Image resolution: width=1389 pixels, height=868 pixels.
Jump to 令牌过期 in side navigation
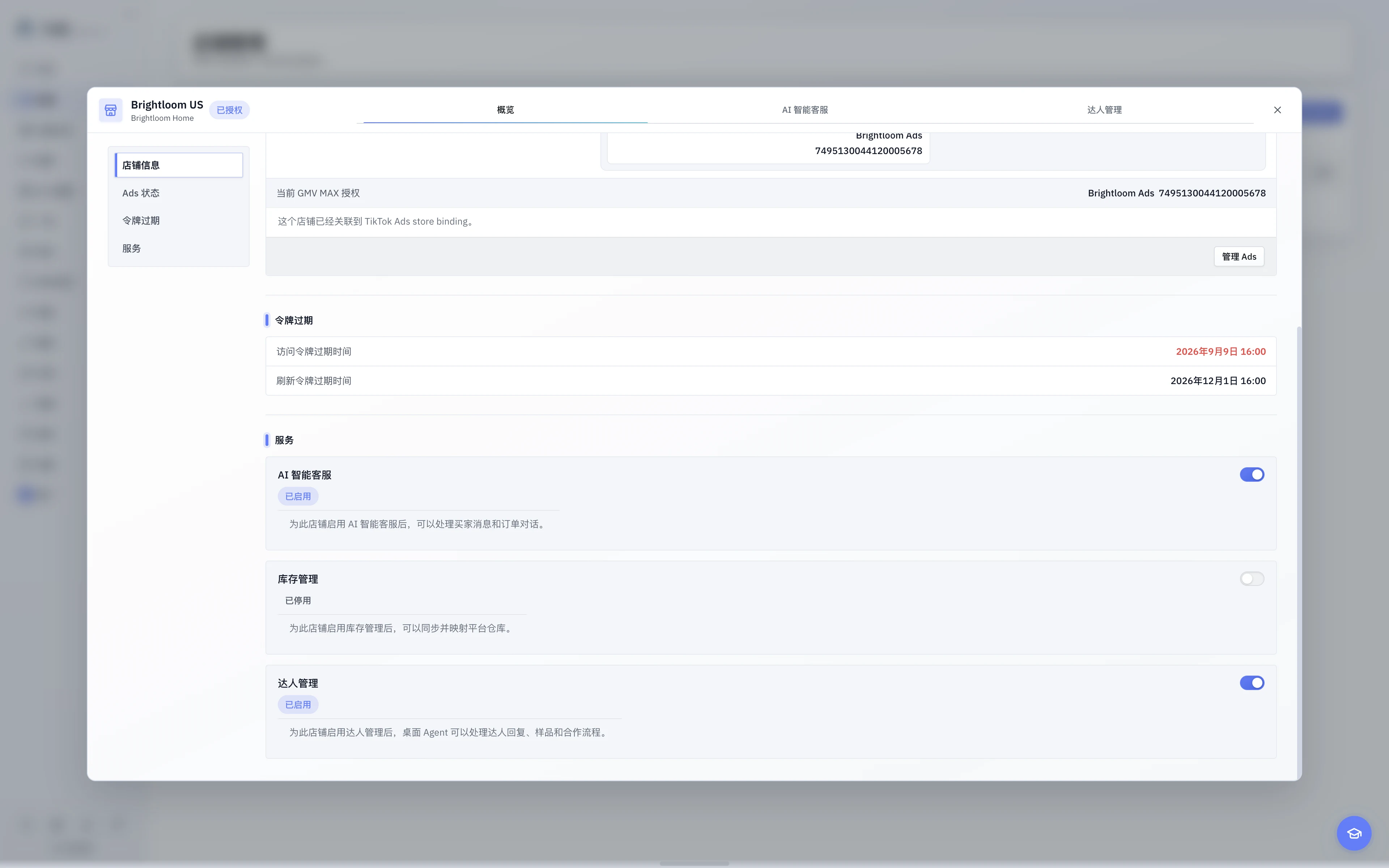coord(178,221)
